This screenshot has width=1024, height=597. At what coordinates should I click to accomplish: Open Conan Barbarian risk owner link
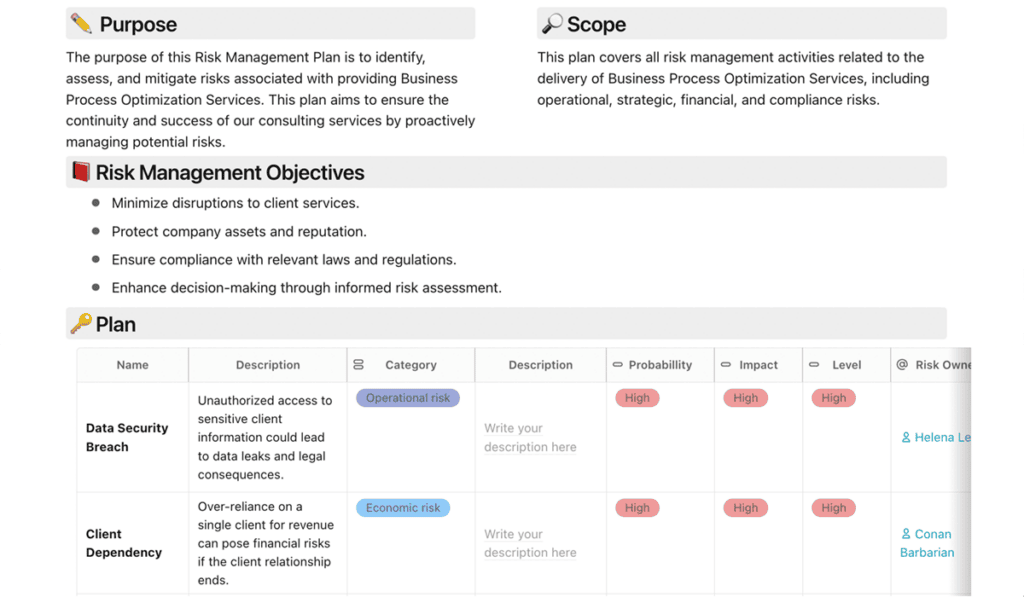tap(927, 543)
